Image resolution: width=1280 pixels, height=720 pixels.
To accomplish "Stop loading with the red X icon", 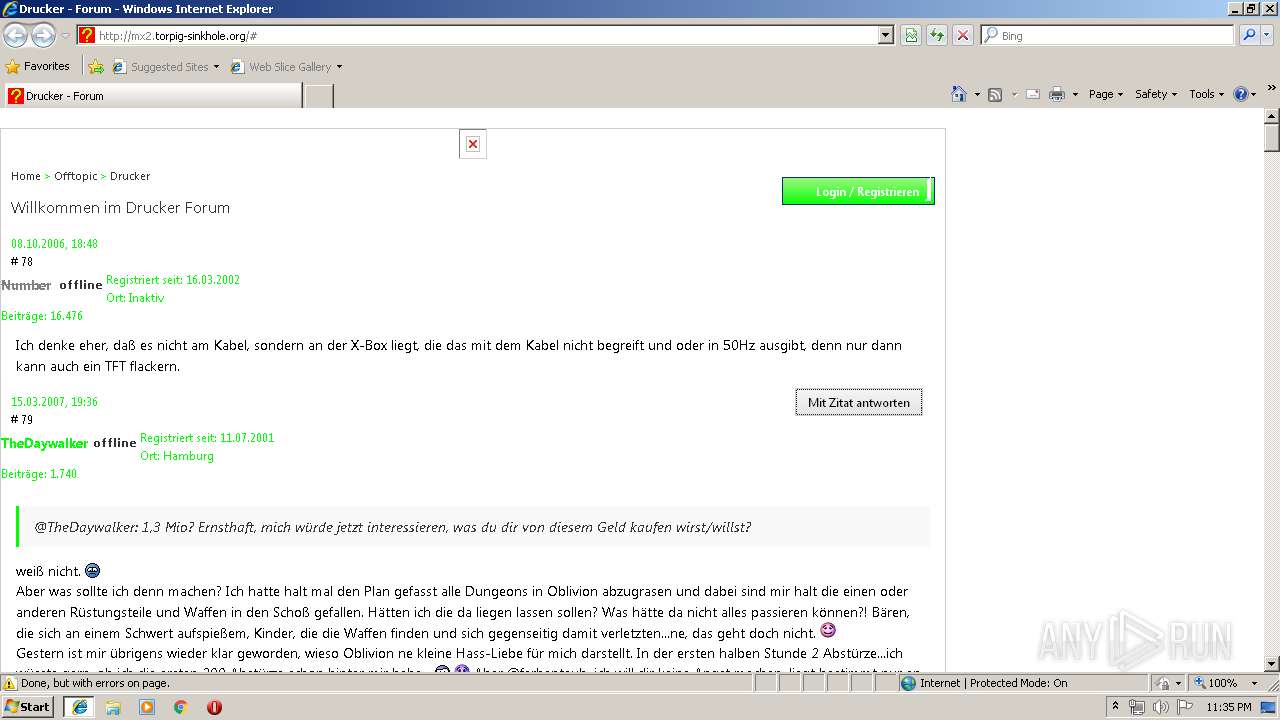I will point(962,35).
